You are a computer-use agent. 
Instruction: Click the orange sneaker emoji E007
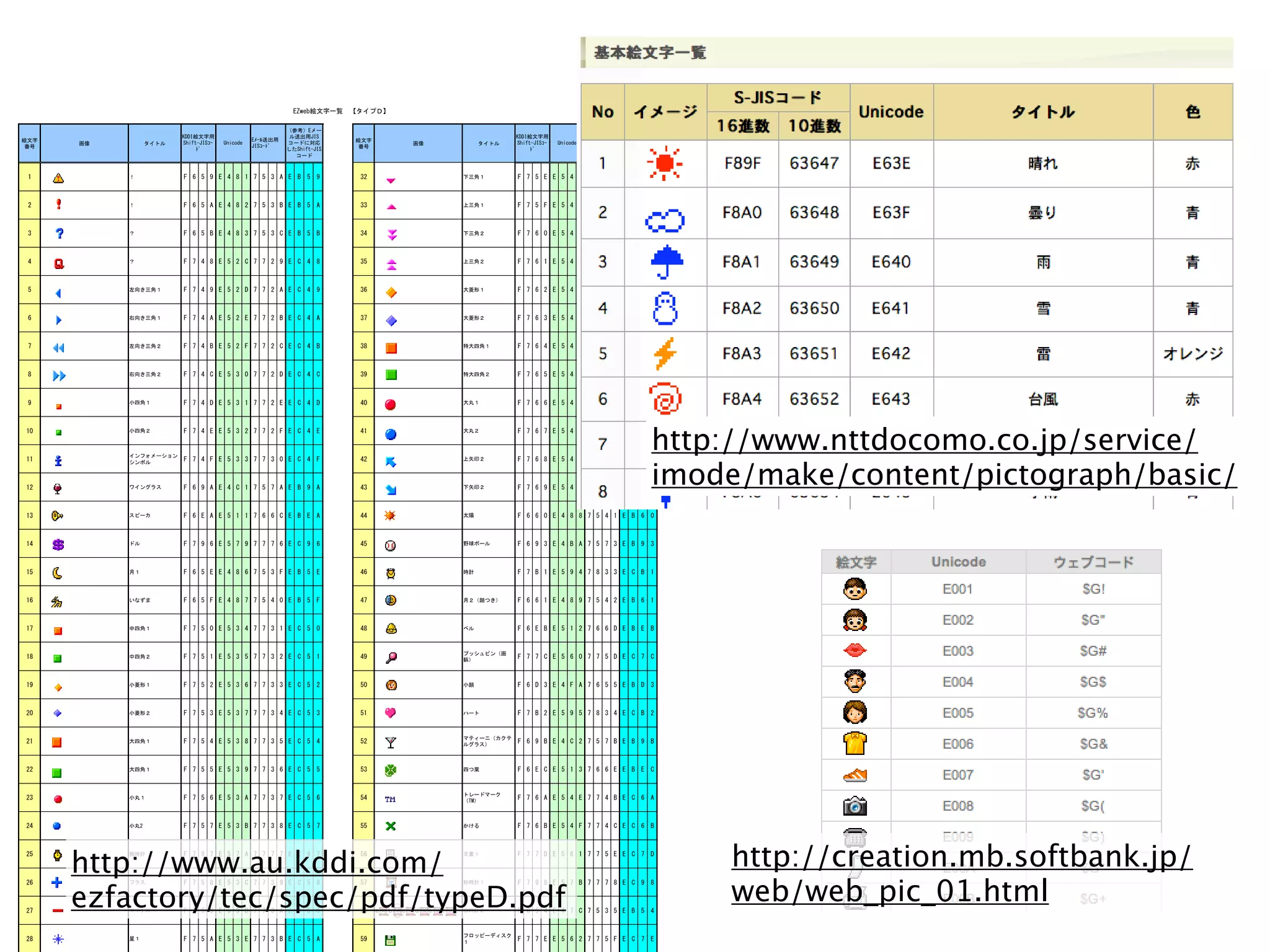pos(855,775)
